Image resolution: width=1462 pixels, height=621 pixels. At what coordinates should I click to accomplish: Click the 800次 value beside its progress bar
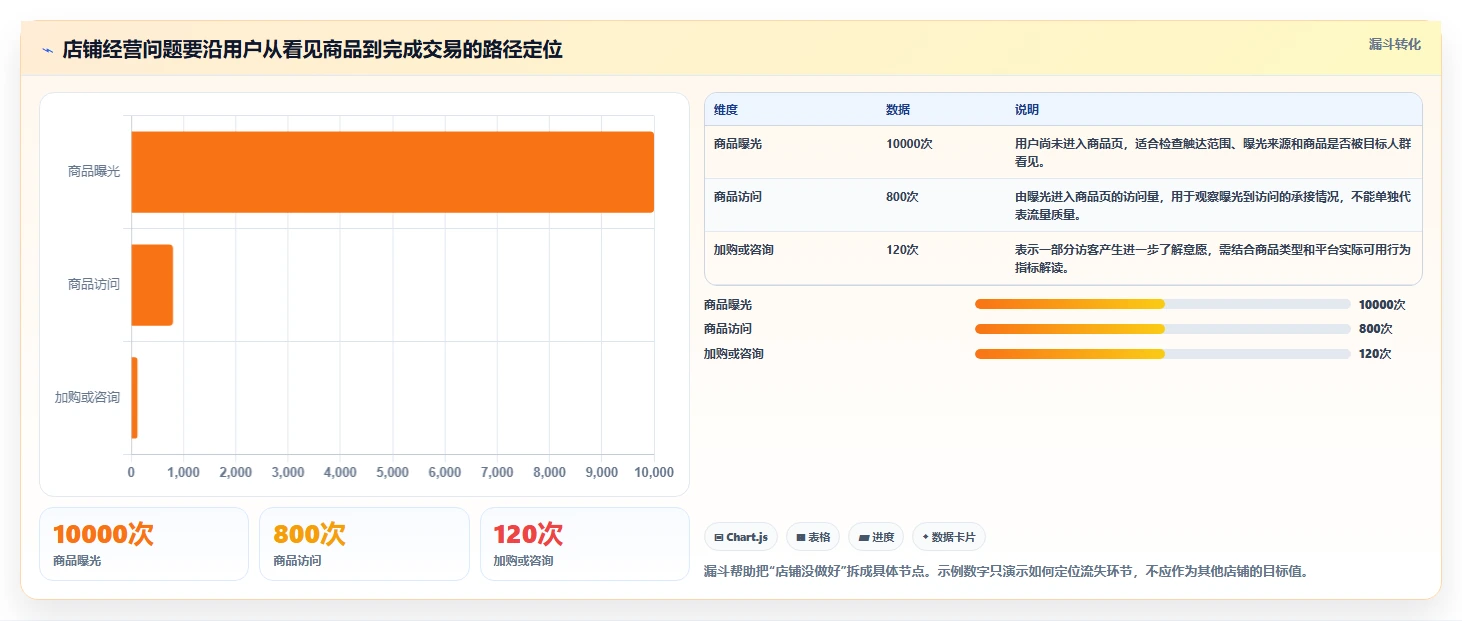click(1375, 329)
